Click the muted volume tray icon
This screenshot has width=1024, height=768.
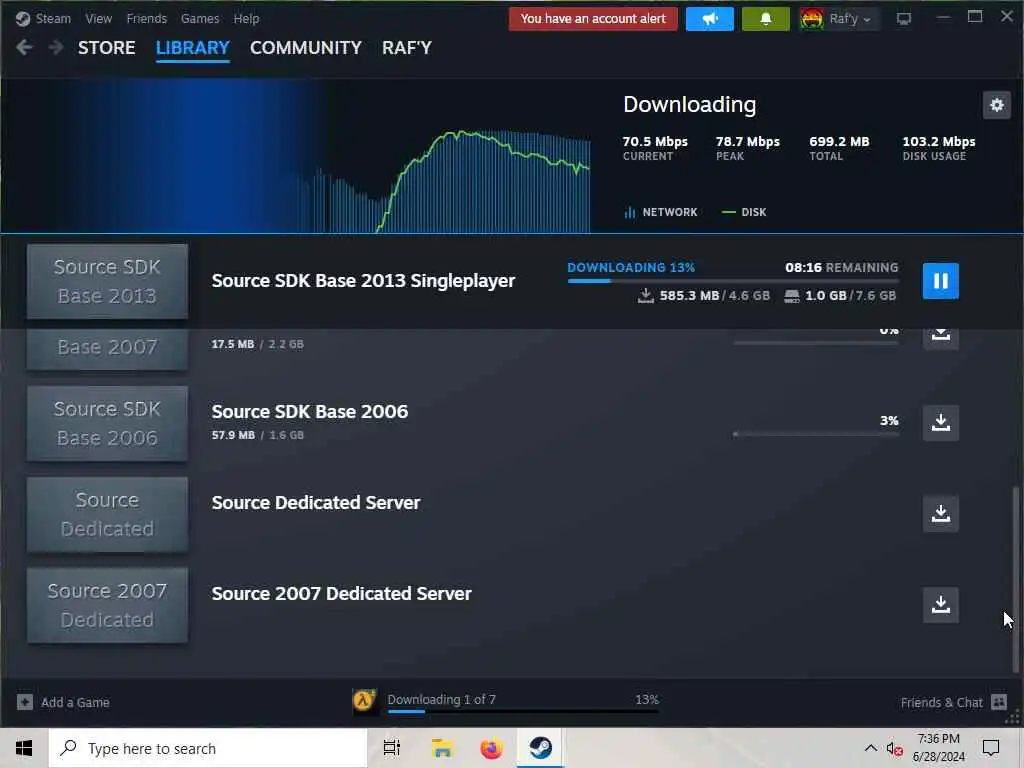coord(893,748)
